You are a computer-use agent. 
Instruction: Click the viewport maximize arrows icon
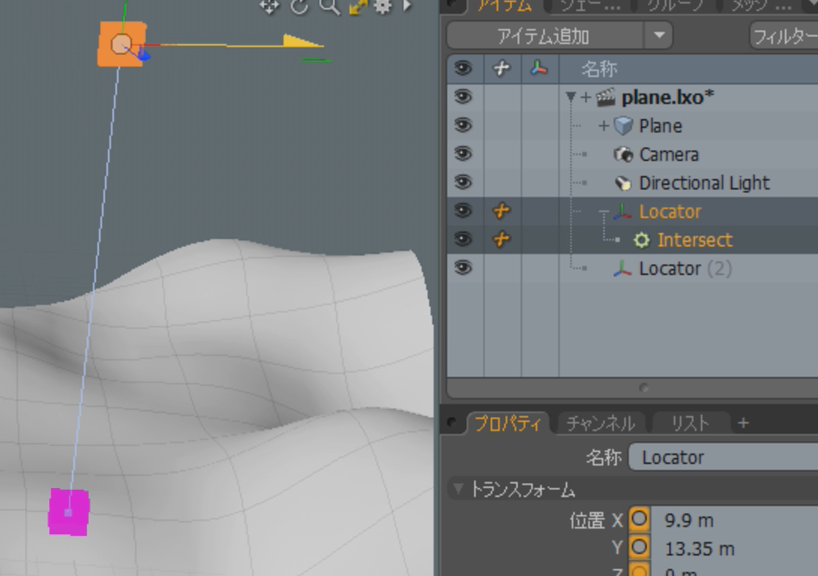pos(358,6)
